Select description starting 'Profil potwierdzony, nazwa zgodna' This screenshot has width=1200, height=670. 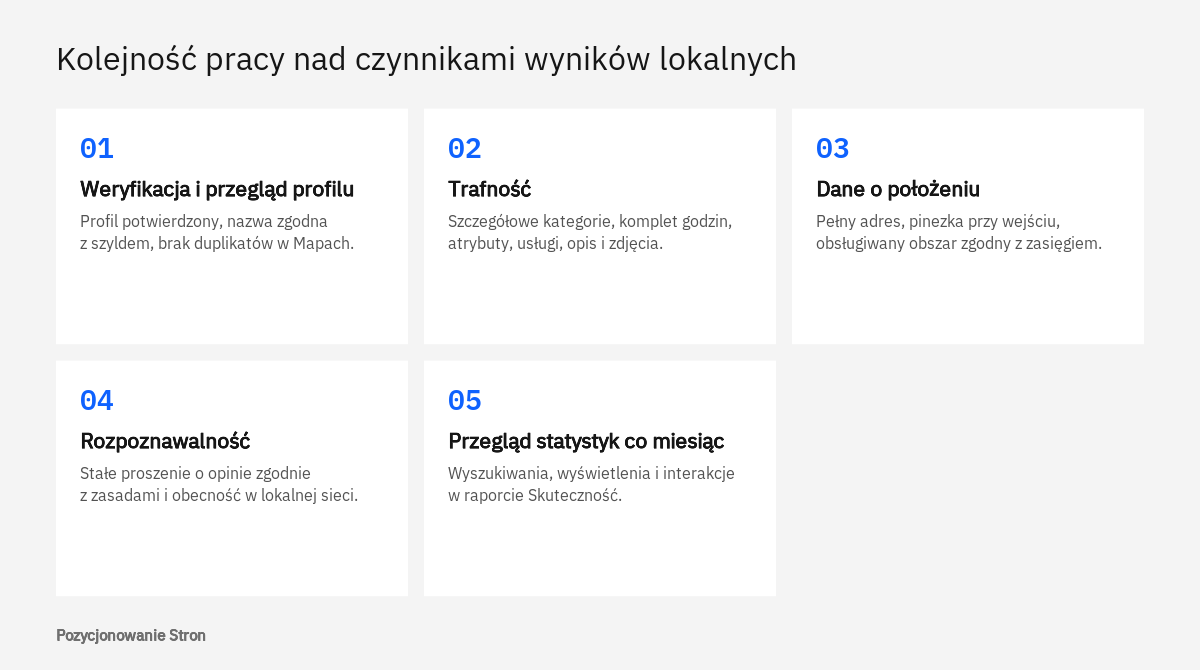click(x=217, y=232)
